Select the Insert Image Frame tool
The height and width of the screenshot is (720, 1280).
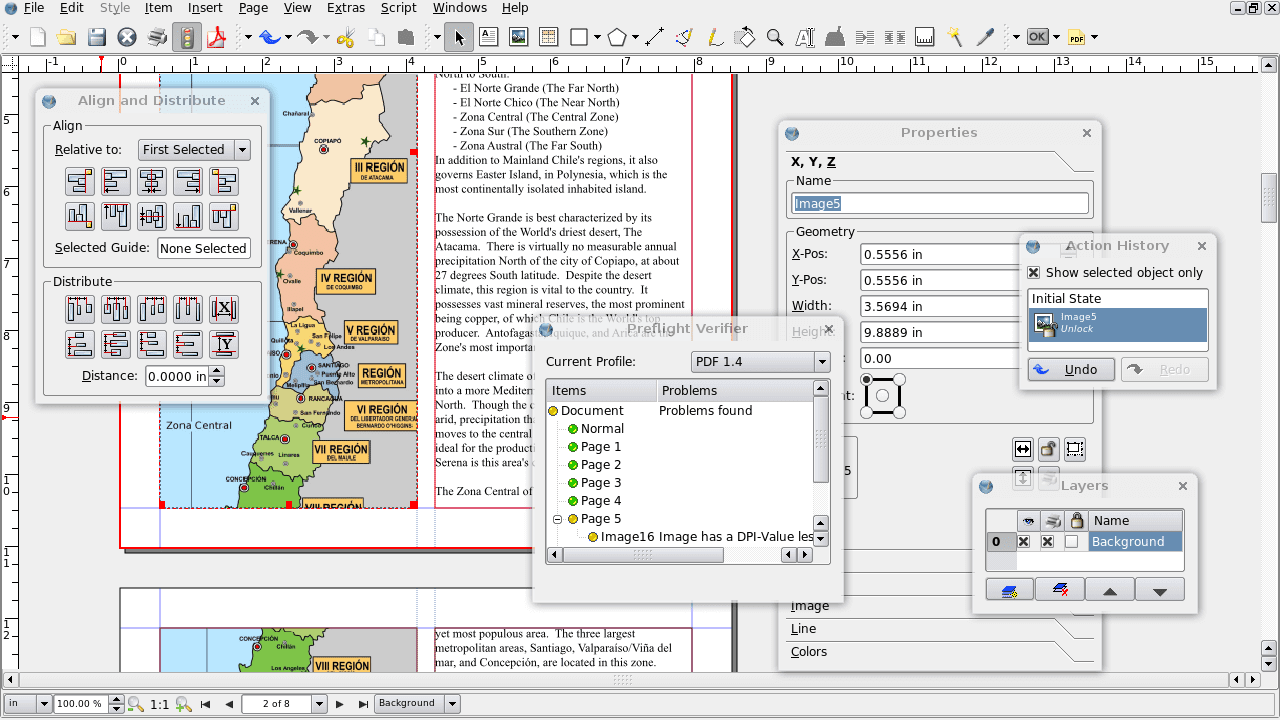pyautogui.click(x=517, y=37)
